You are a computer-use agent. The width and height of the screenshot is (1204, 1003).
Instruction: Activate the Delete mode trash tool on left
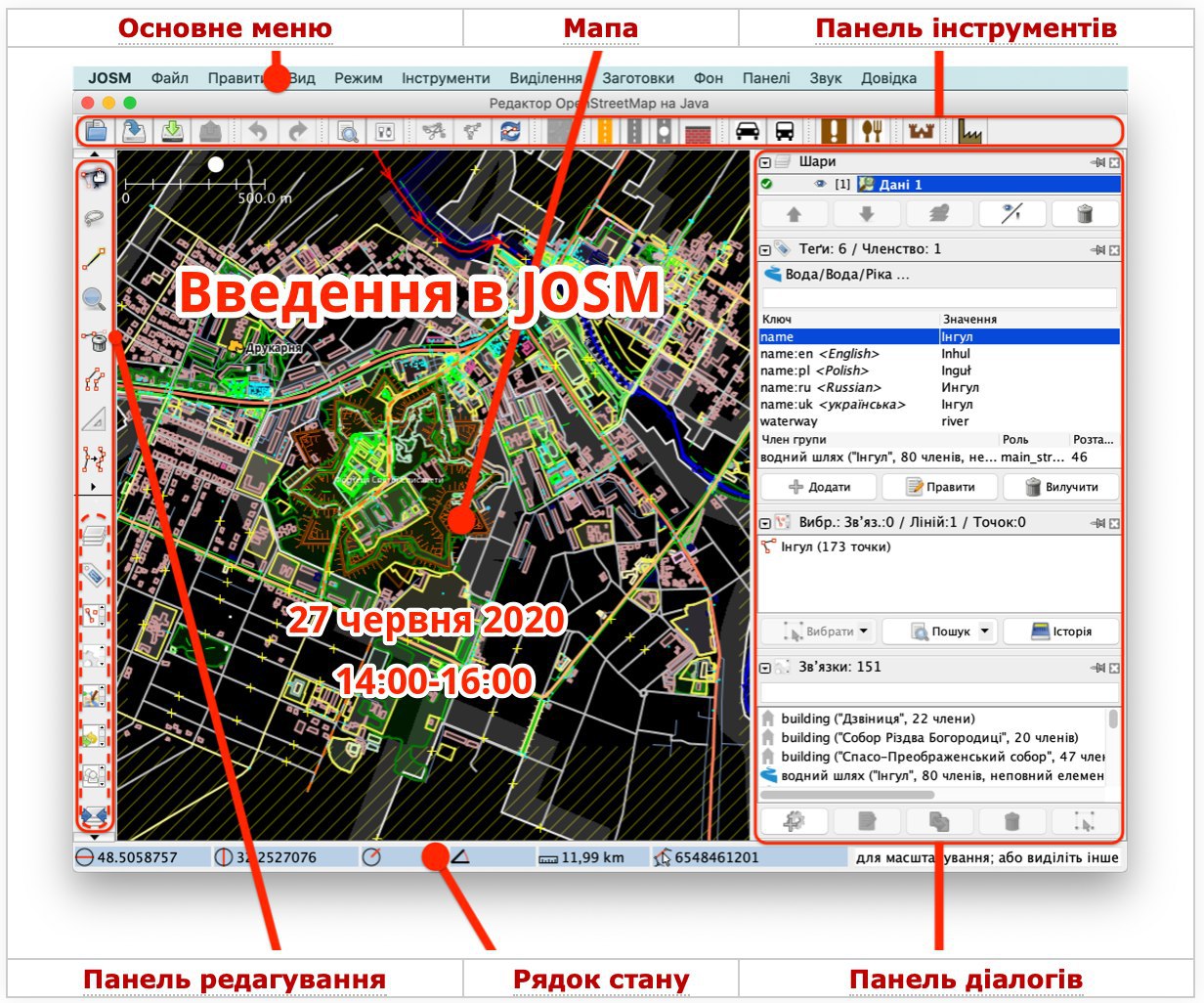94,339
